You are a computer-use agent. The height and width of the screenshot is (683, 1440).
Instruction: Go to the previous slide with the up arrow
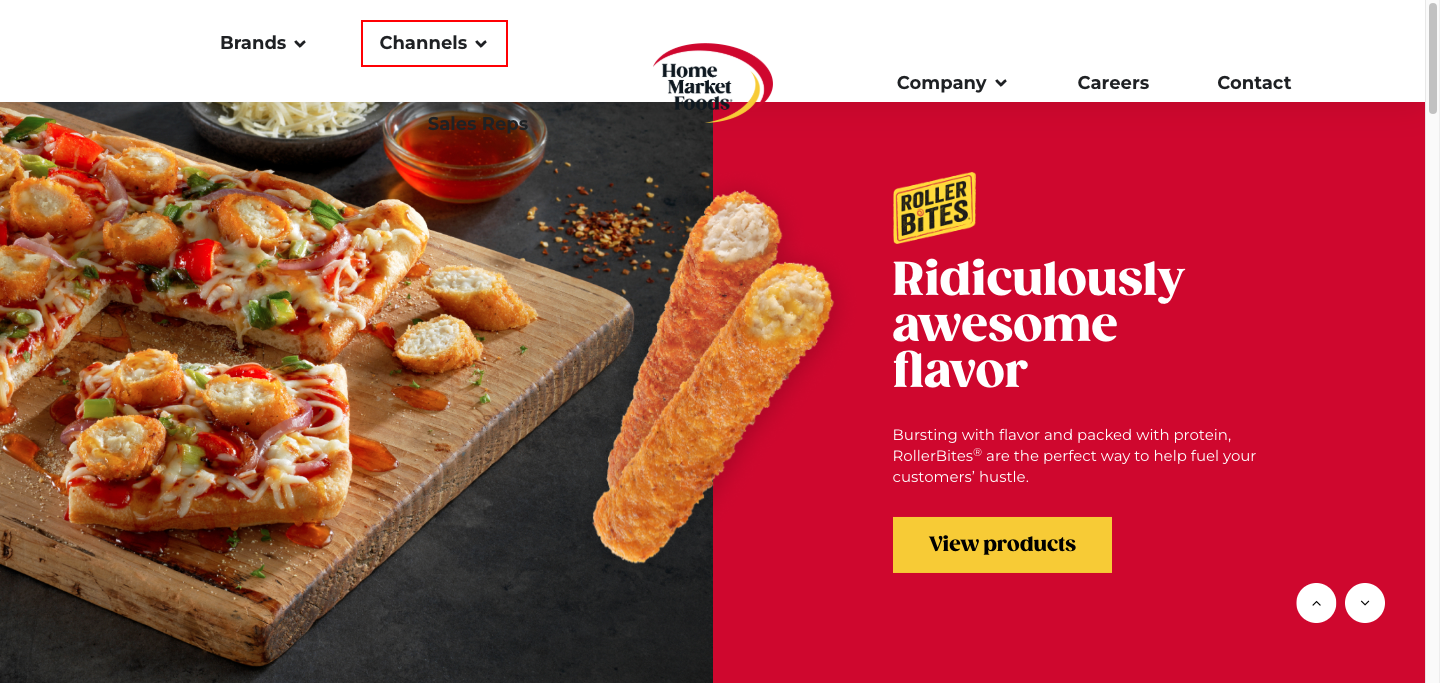[x=1316, y=603]
